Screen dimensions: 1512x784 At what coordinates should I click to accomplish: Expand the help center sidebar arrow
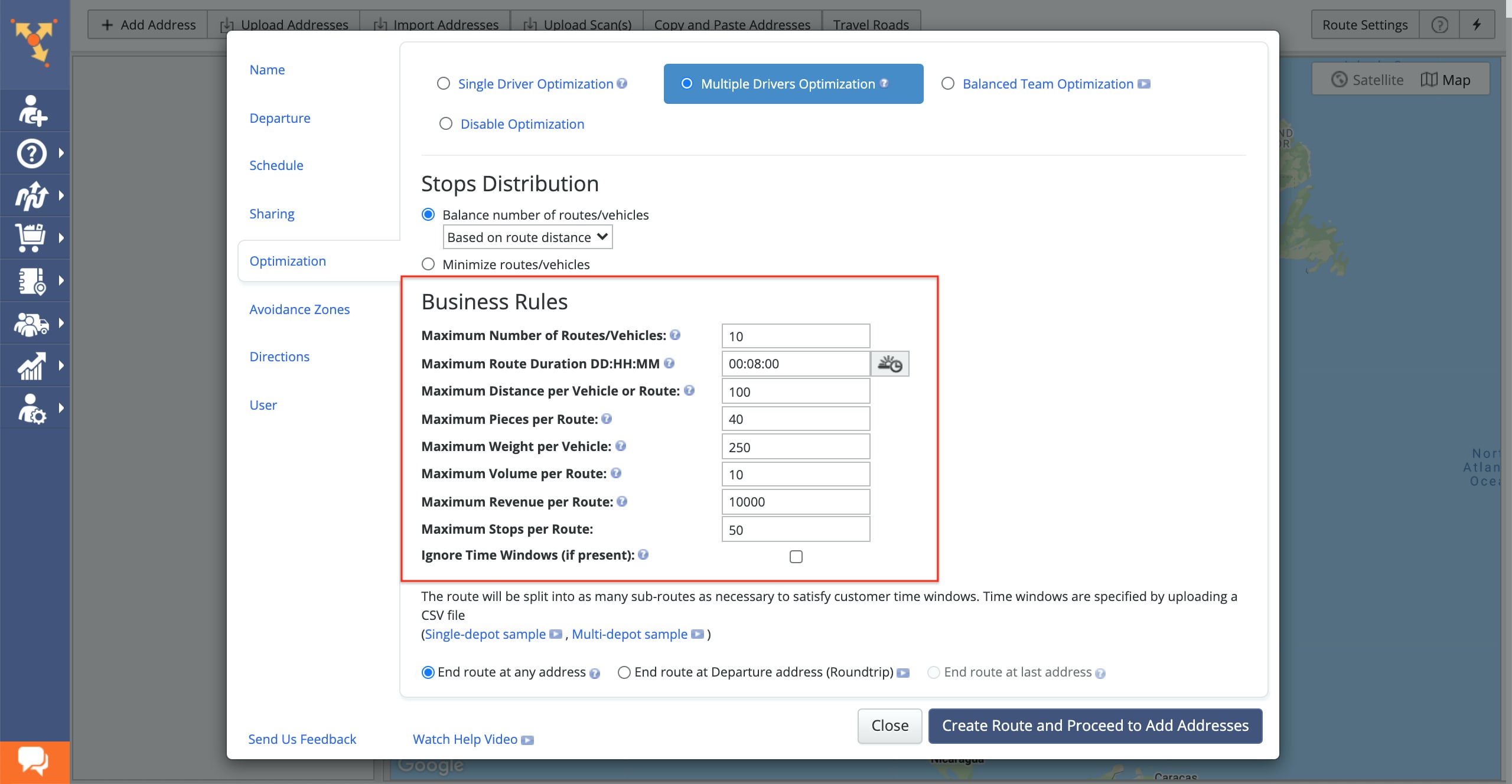(x=61, y=153)
